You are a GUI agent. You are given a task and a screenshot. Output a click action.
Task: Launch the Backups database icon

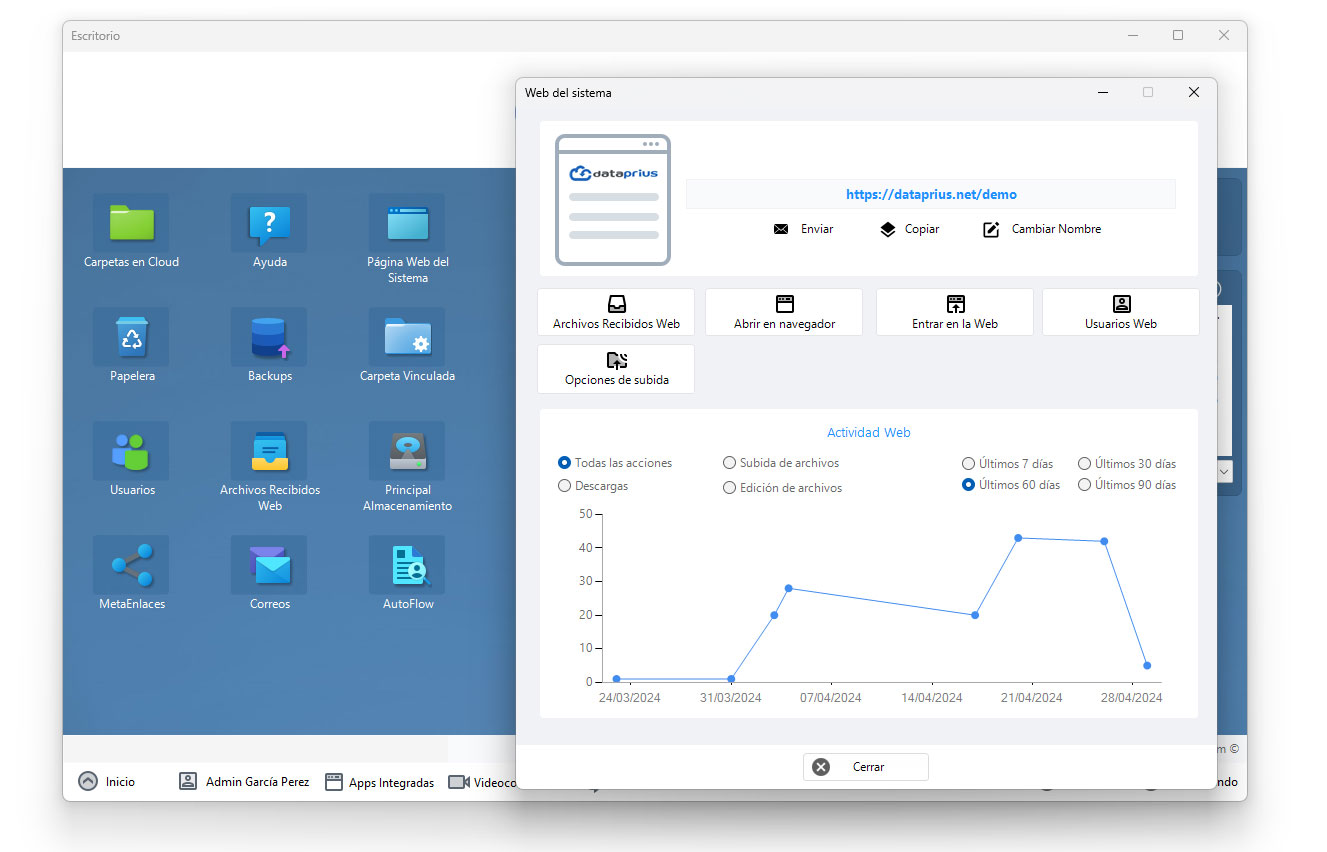click(269, 337)
